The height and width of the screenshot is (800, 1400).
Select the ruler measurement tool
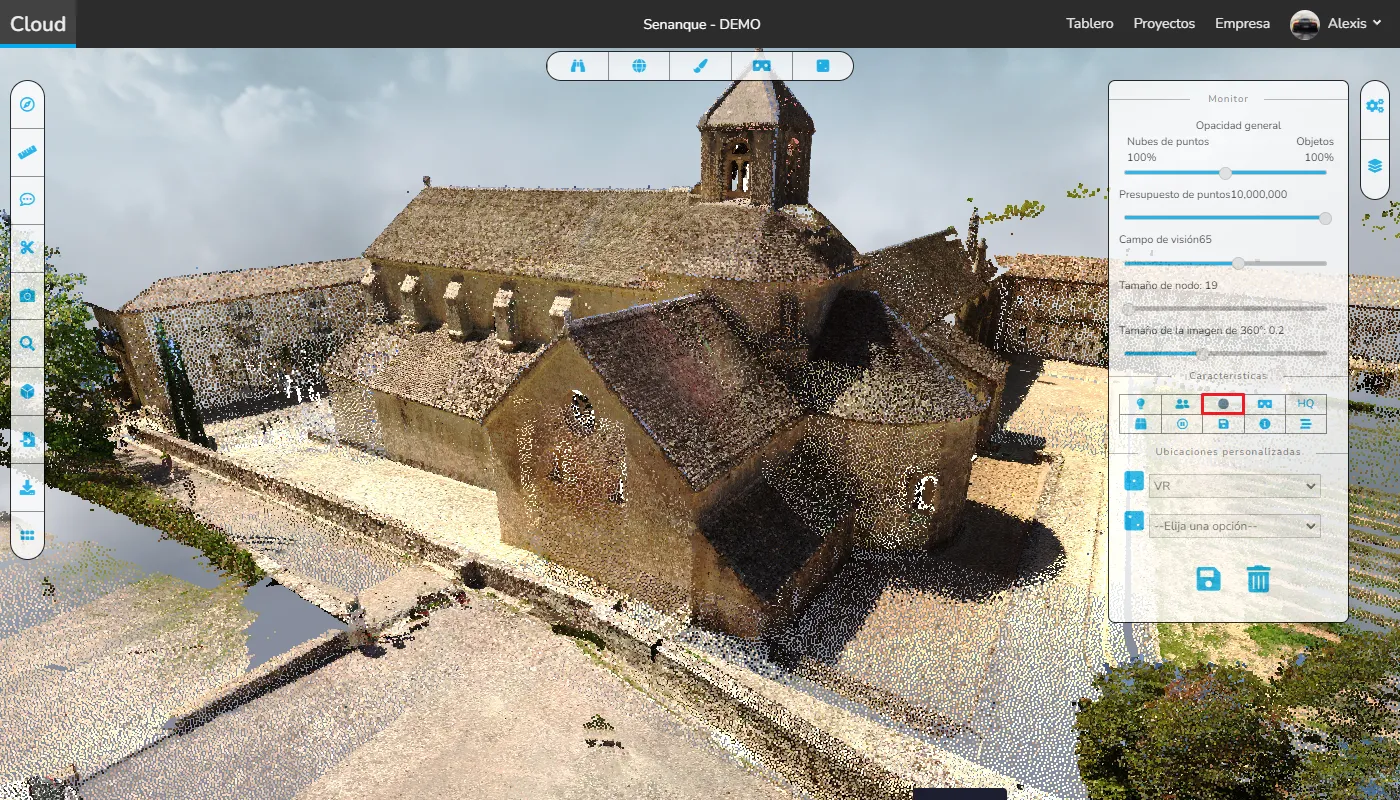[27, 152]
